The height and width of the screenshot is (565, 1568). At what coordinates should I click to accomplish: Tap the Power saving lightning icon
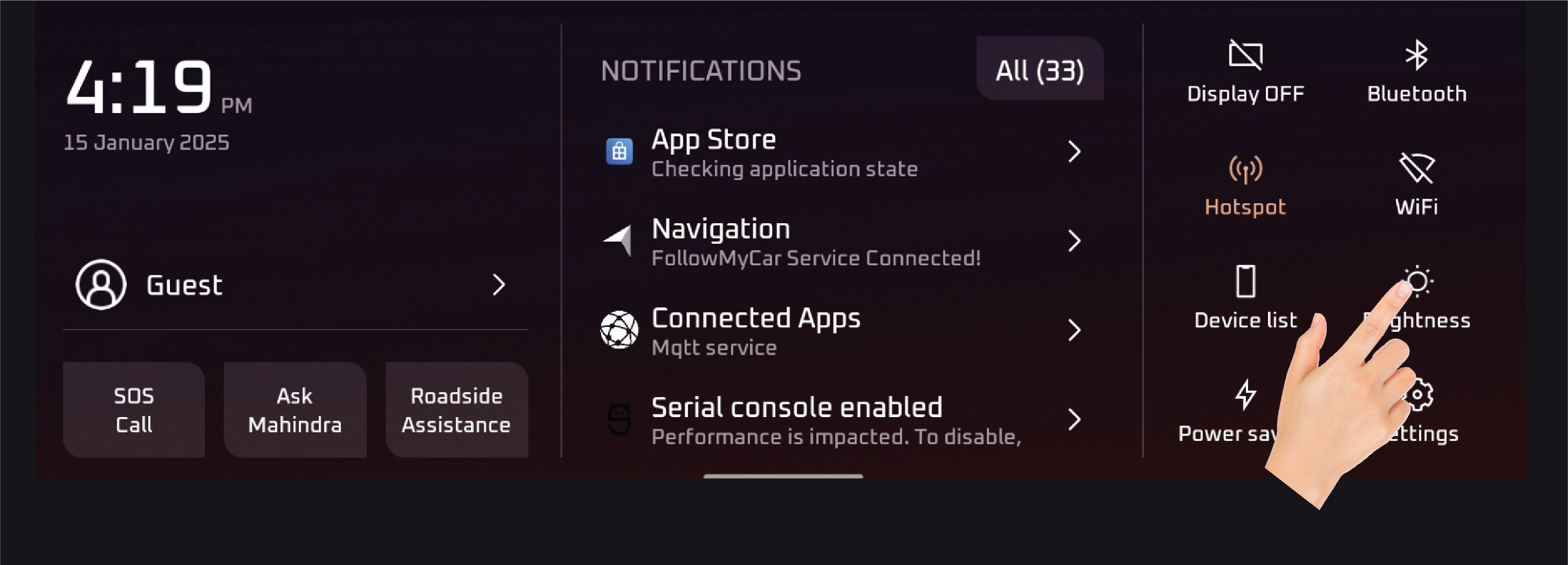tap(1245, 394)
